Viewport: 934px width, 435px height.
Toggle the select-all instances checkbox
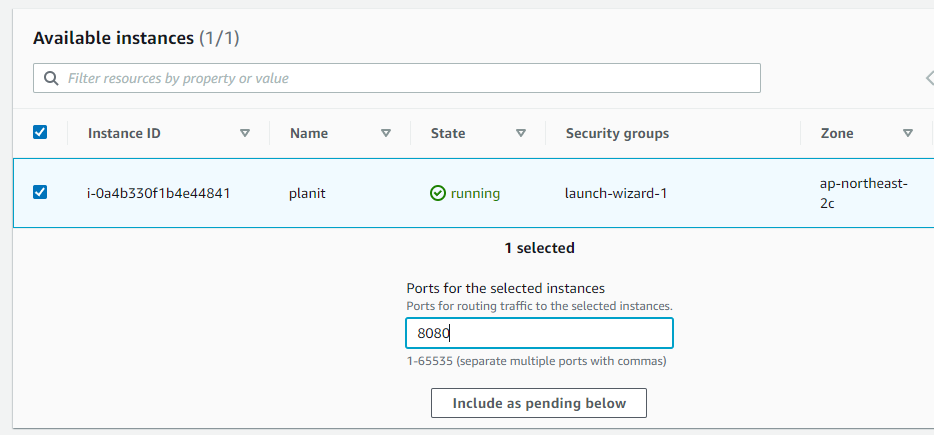[x=40, y=132]
